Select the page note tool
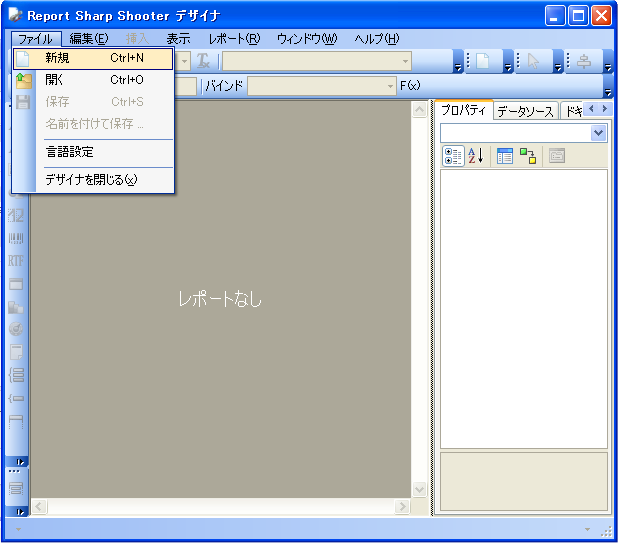This screenshot has height=543, width=618. tap(16, 352)
